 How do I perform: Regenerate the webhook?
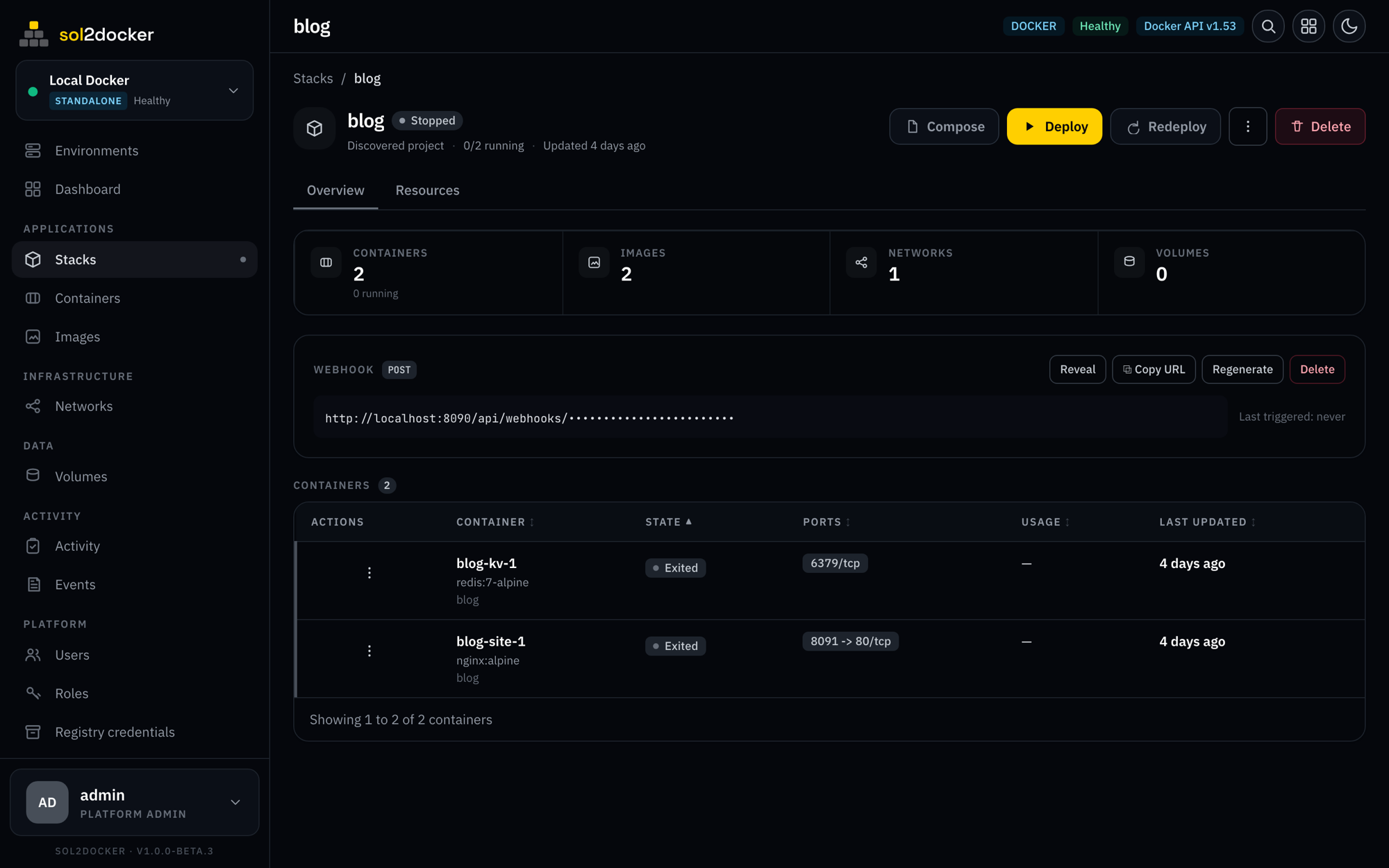(1242, 369)
